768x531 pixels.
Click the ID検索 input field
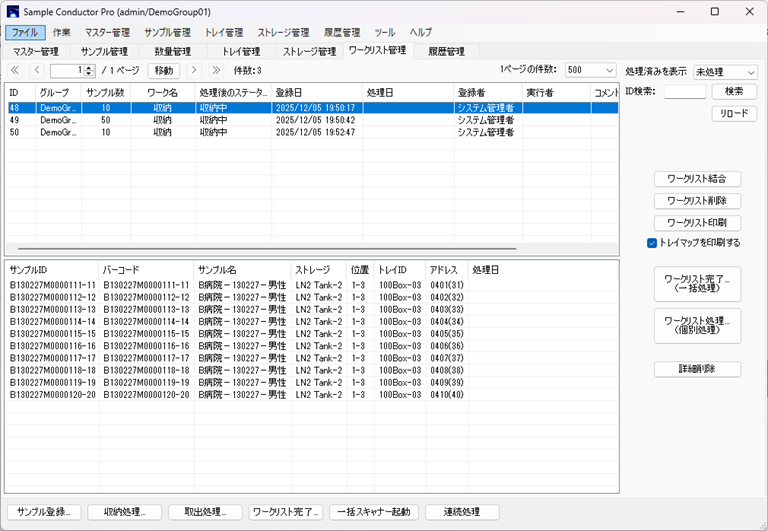(x=684, y=92)
